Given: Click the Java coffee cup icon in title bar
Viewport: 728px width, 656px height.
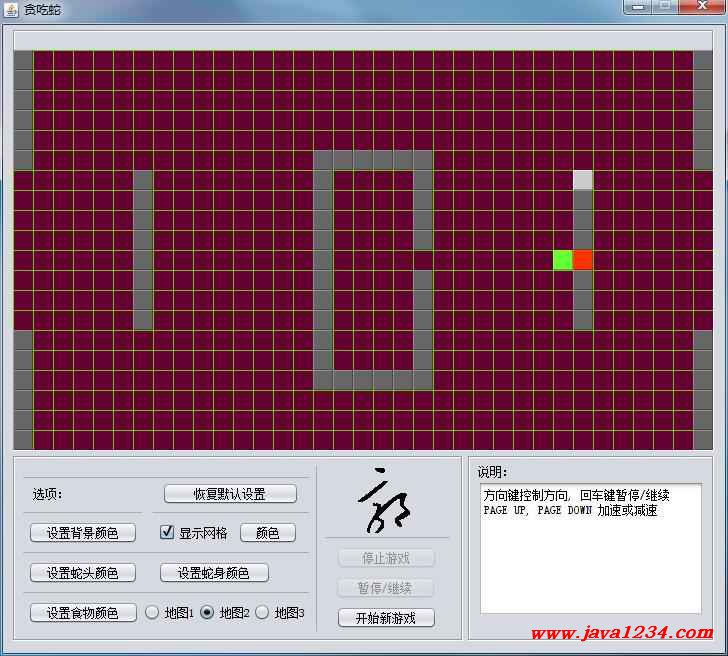Looking at the screenshot, I should coord(11,8).
